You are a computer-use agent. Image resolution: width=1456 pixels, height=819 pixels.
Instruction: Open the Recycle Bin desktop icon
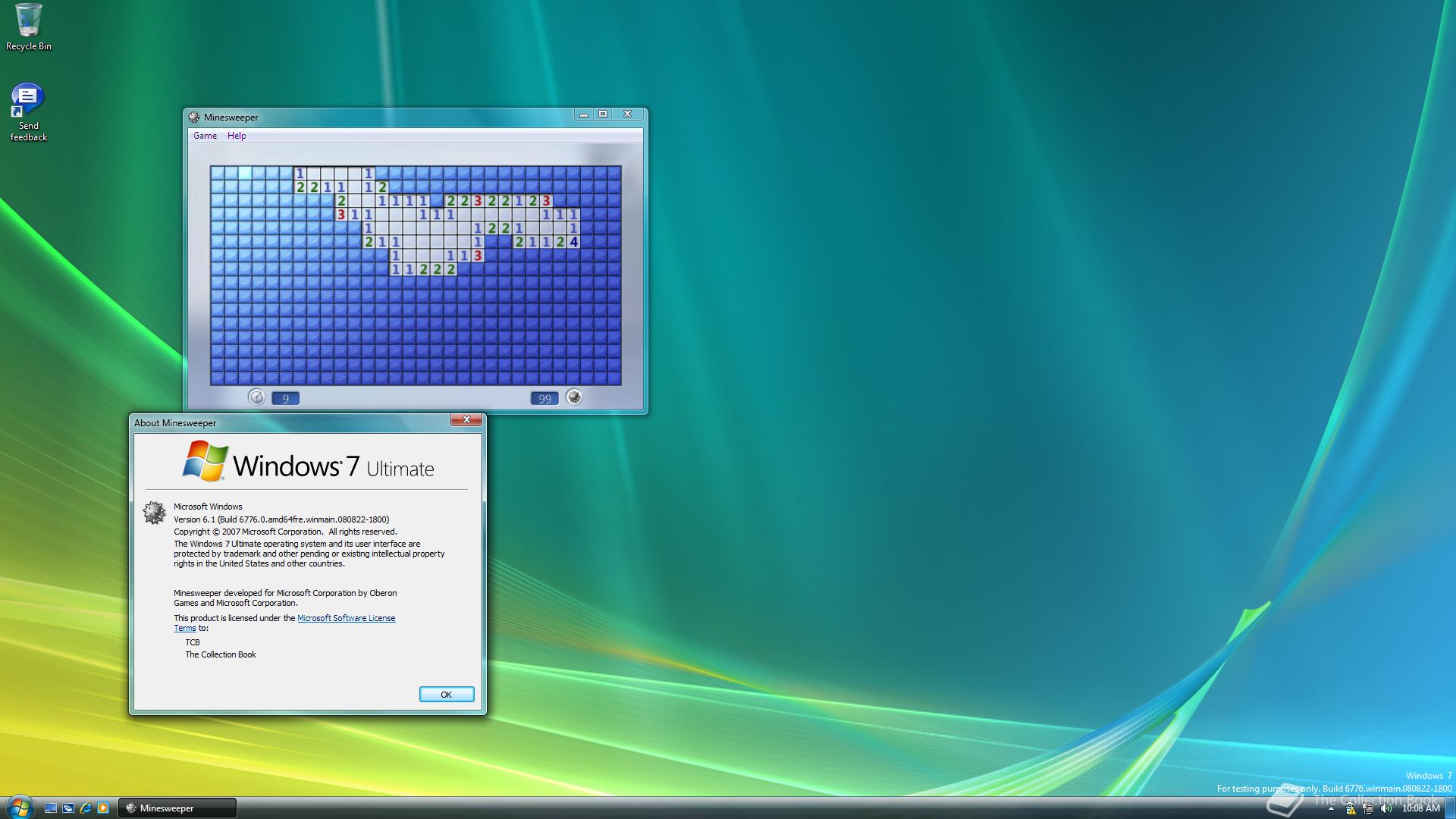pyautogui.click(x=29, y=27)
